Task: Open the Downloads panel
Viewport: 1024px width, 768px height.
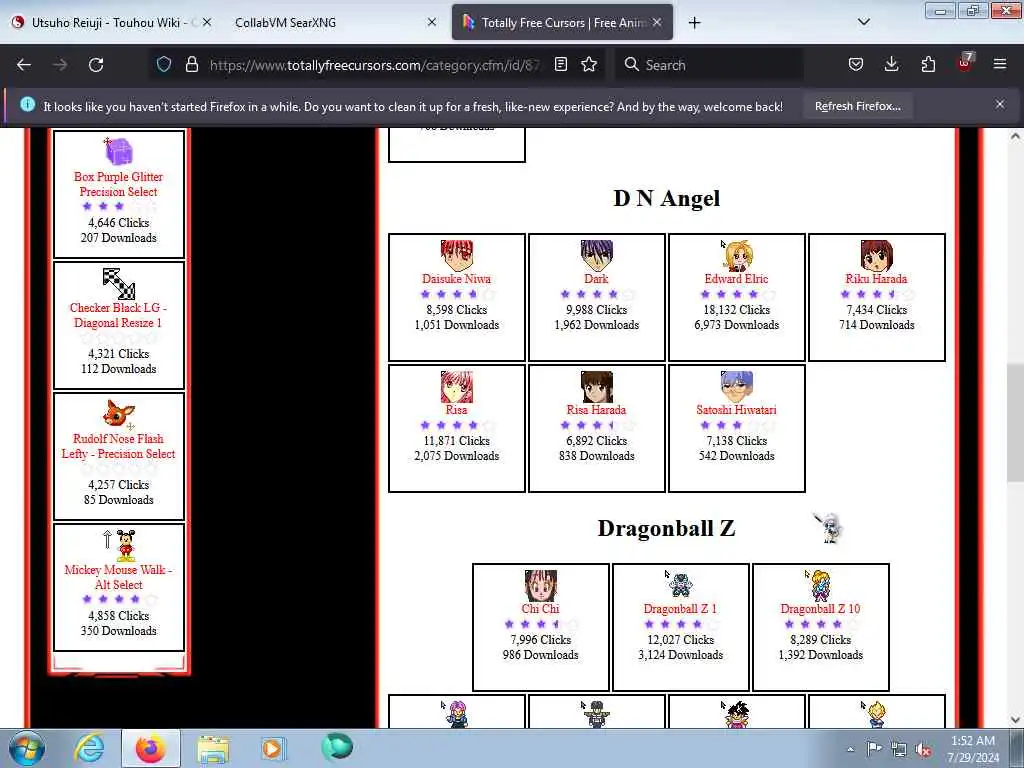Action: [891, 64]
